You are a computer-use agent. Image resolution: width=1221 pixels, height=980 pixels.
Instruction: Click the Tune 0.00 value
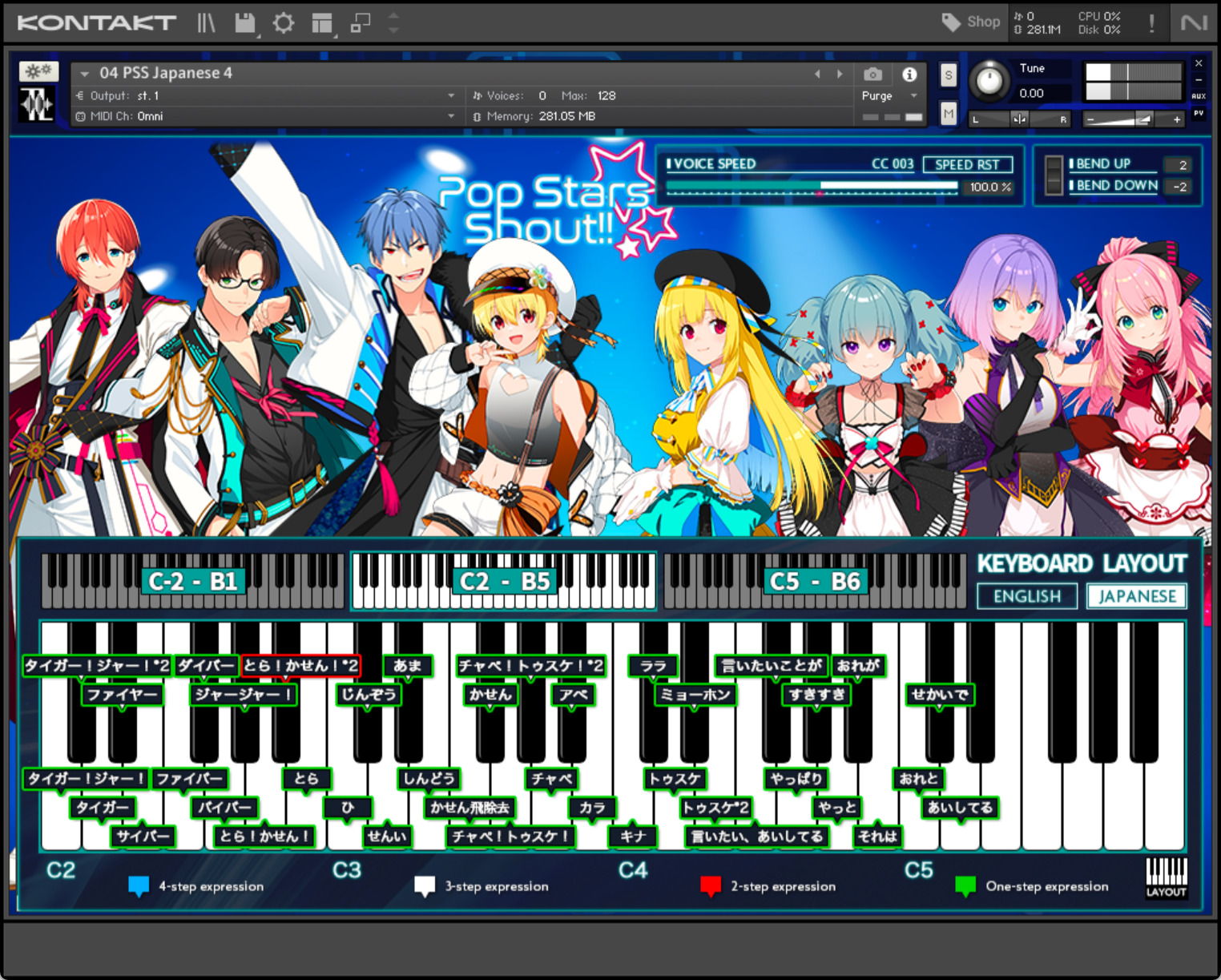pyautogui.click(x=1032, y=93)
